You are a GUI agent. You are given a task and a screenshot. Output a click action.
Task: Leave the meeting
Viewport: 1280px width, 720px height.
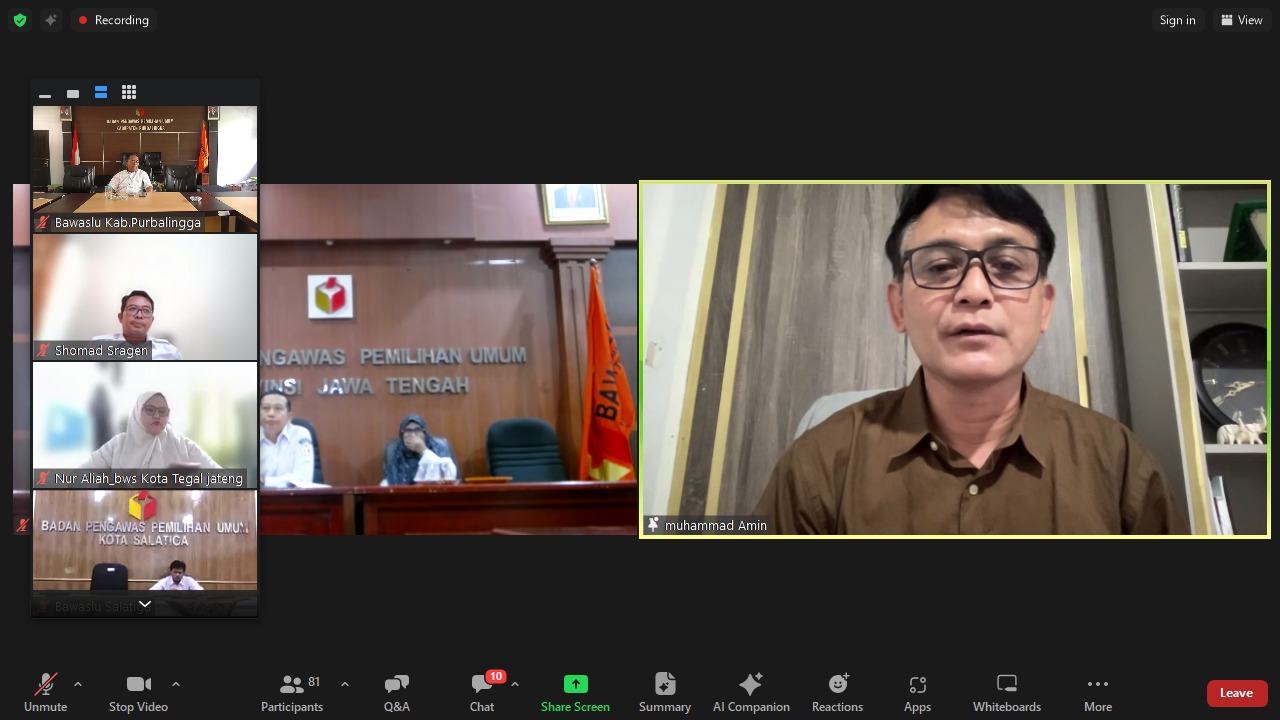(1236, 692)
